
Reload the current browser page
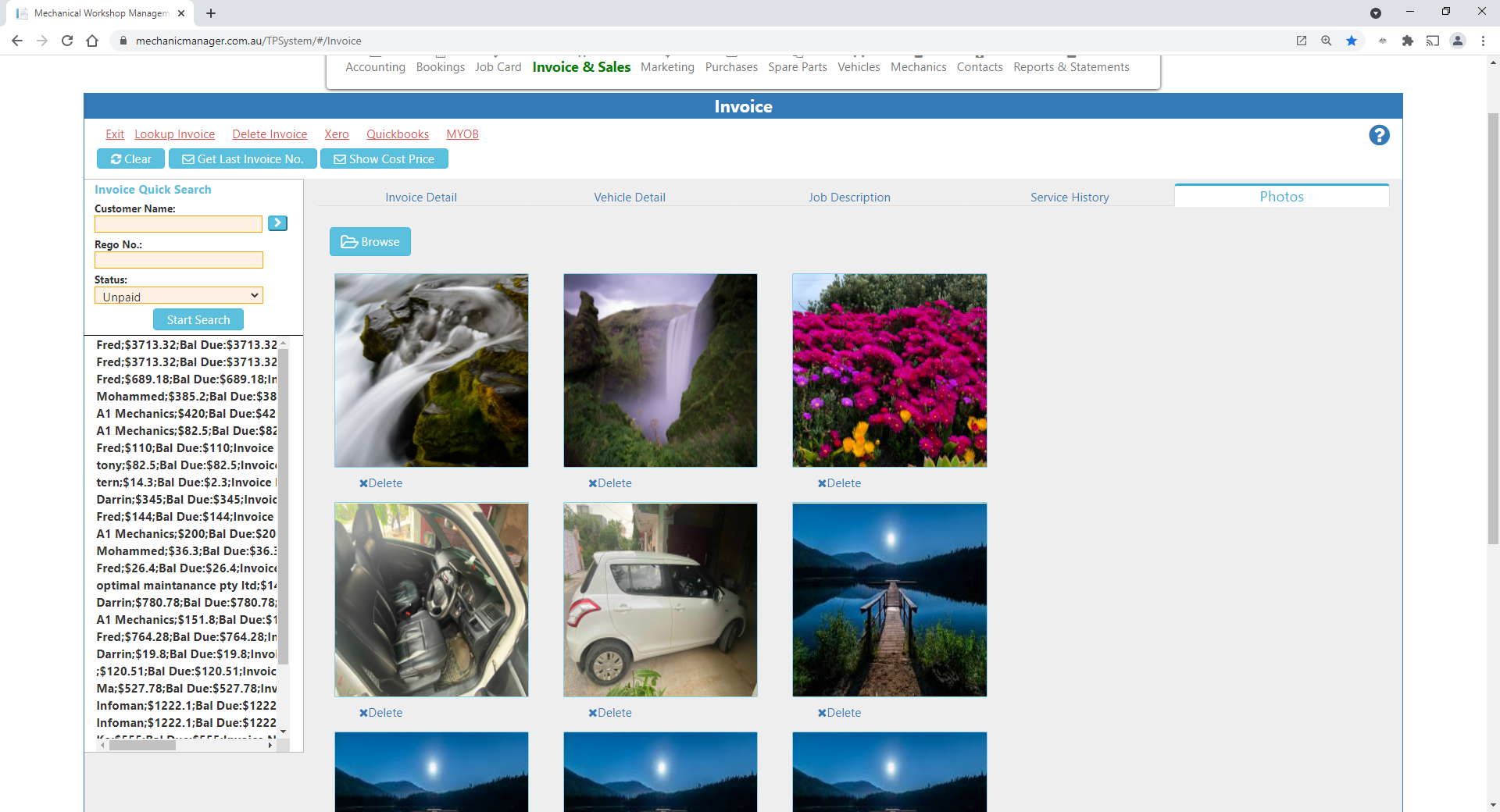[x=67, y=41]
